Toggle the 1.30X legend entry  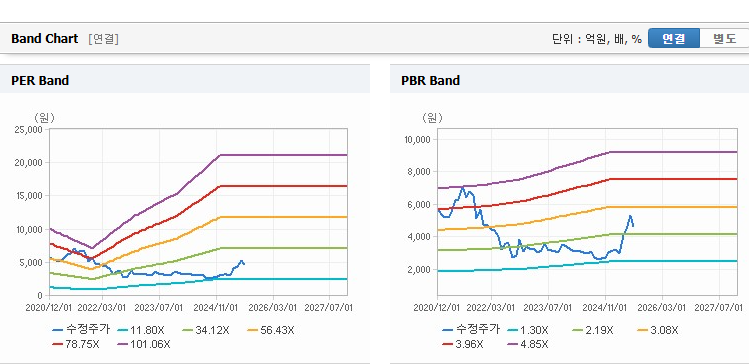pyautogui.click(x=528, y=330)
